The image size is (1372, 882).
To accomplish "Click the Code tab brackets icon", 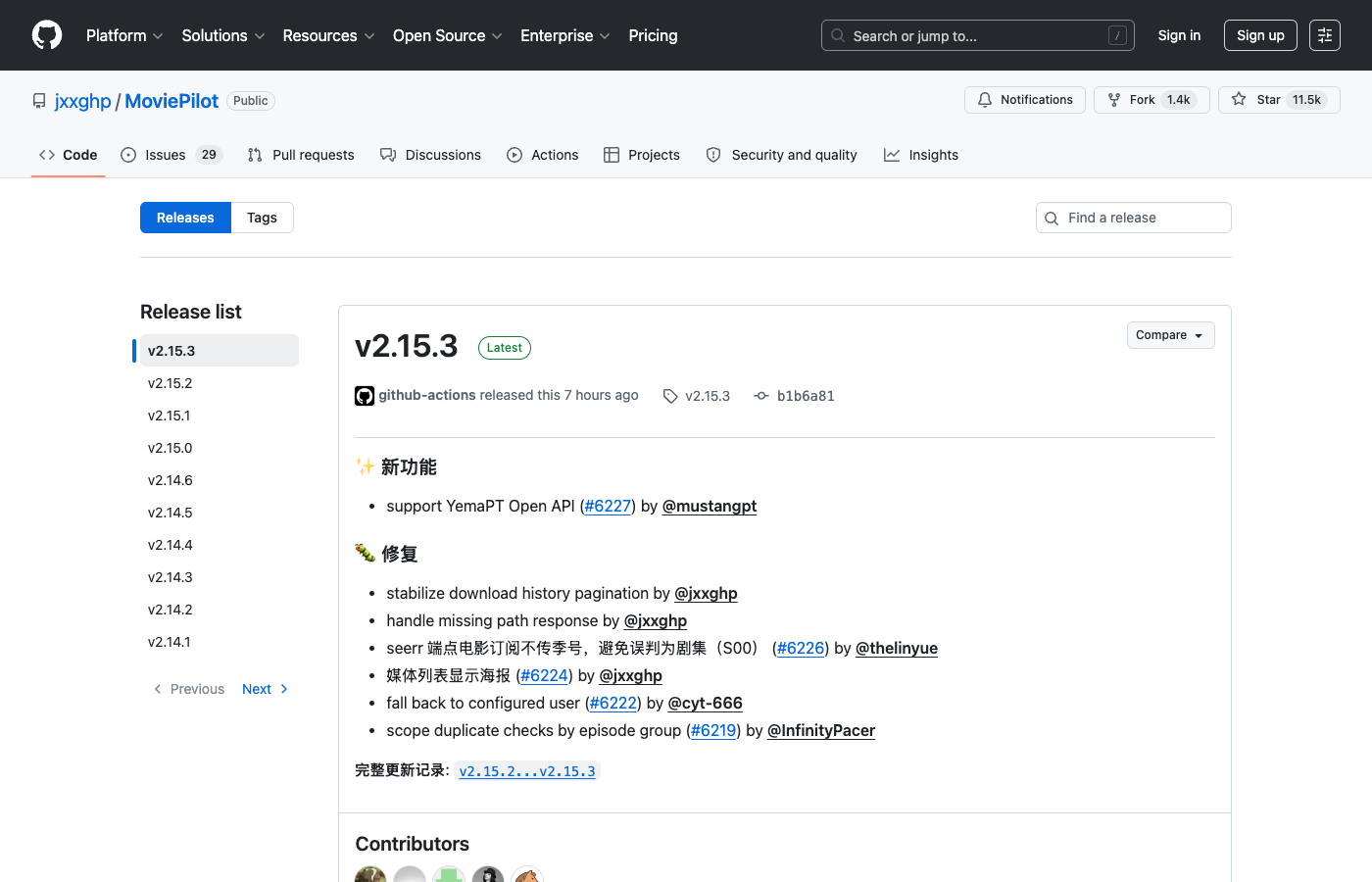I will (47, 155).
